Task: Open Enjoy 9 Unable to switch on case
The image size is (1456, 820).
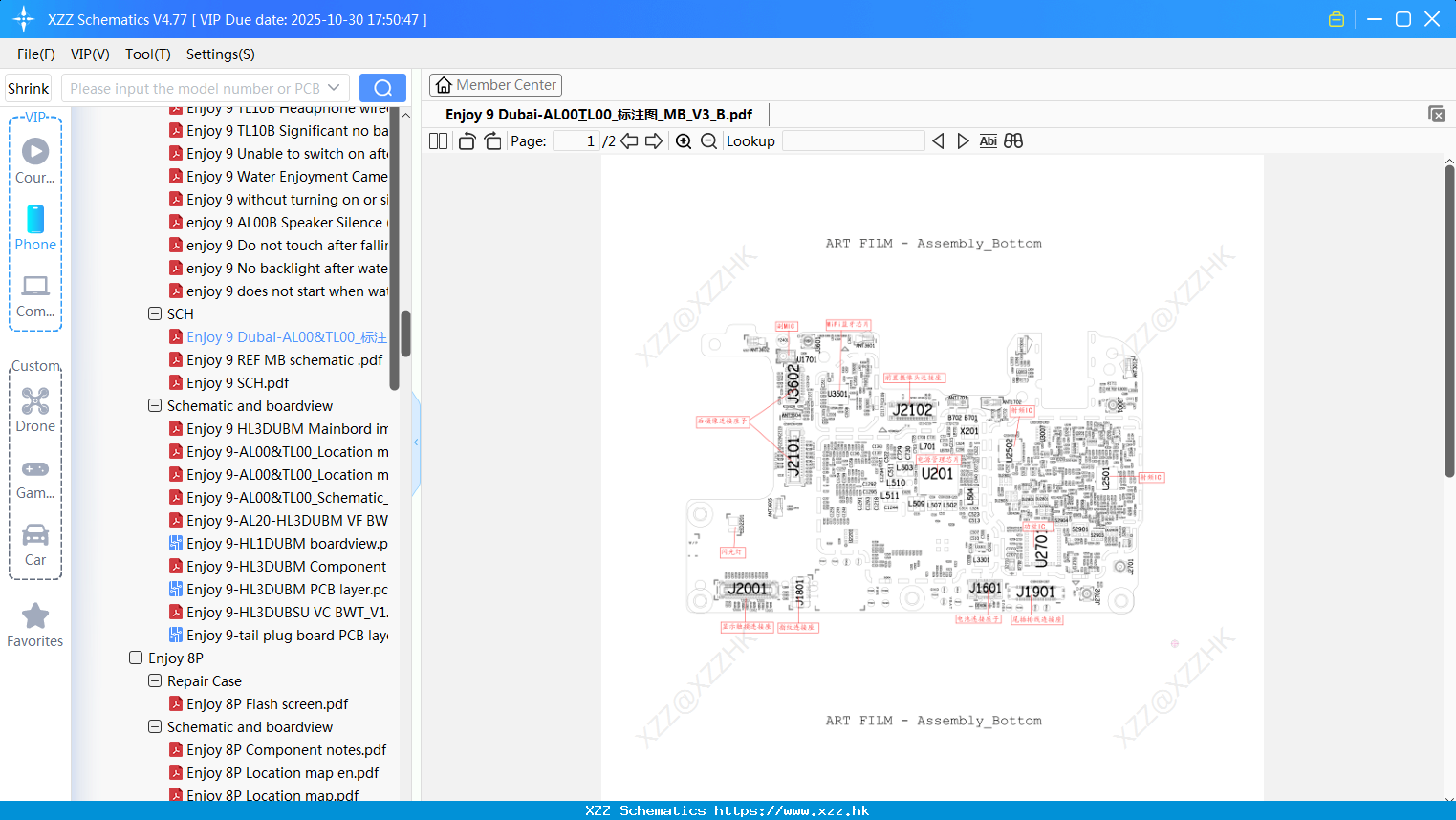Action: pos(287,154)
